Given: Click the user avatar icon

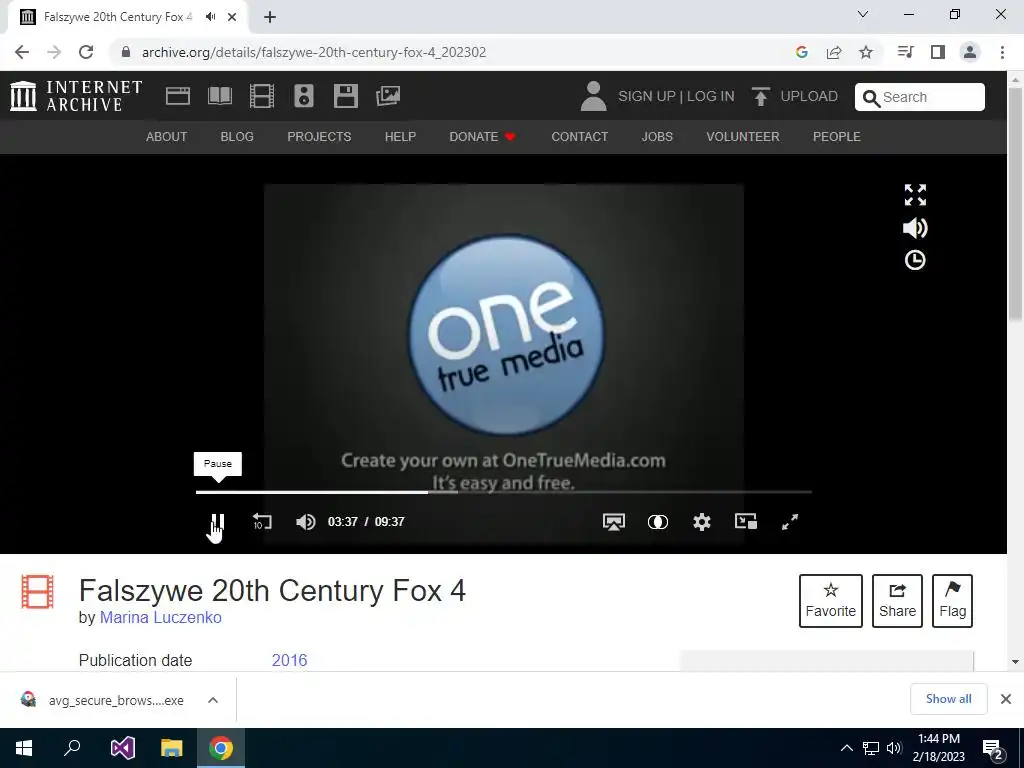Looking at the screenshot, I should 593,96.
